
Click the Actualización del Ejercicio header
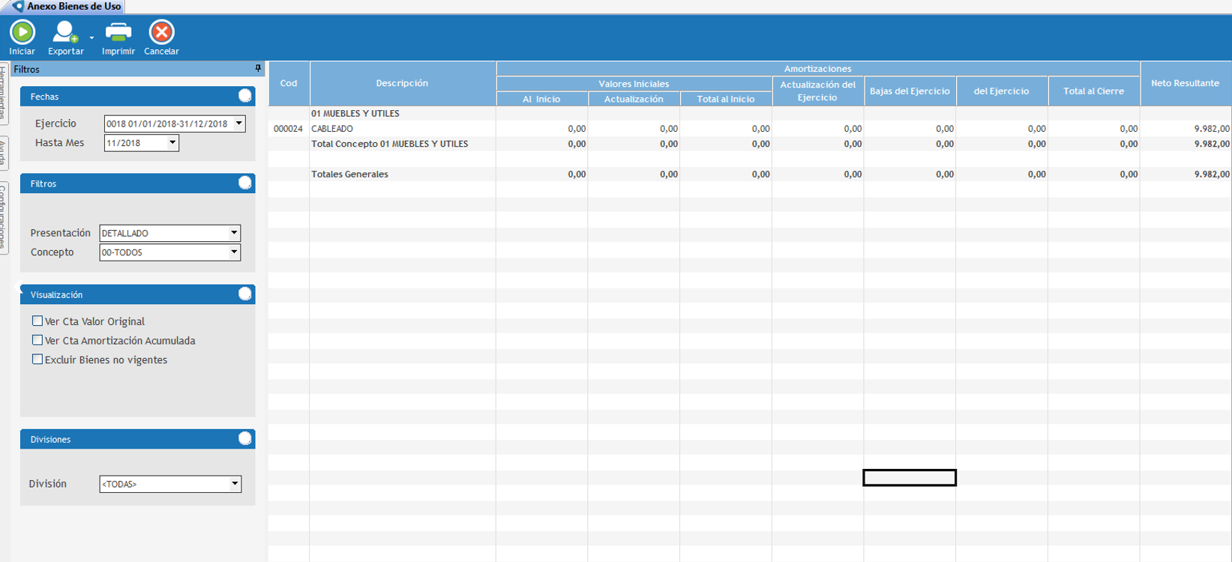point(818,91)
